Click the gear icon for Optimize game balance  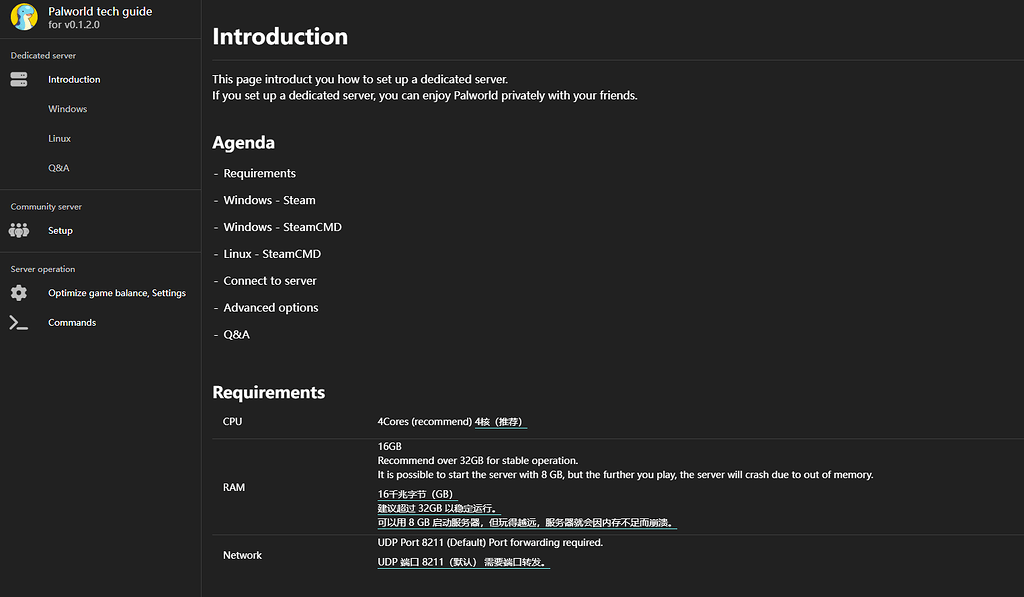(x=19, y=293)
